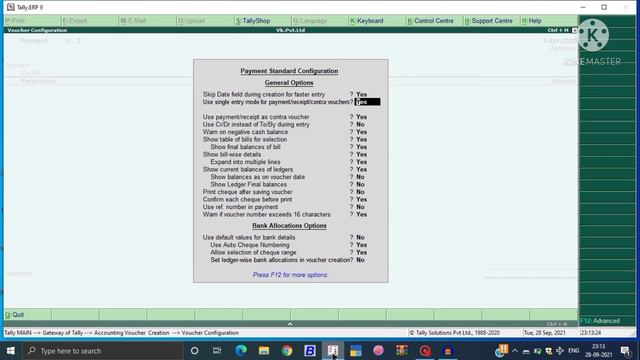Toggle Use Cr/Dr instead of To/By value
Viewport: 640px width, 360px height.
pyautogui.click(x=360, y=124)
